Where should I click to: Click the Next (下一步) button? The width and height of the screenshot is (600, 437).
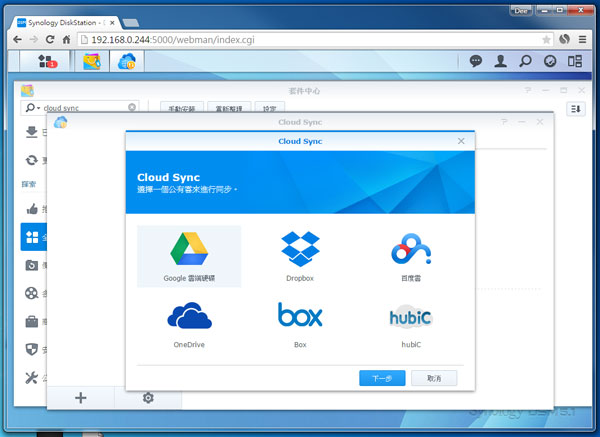coord(382,378)
